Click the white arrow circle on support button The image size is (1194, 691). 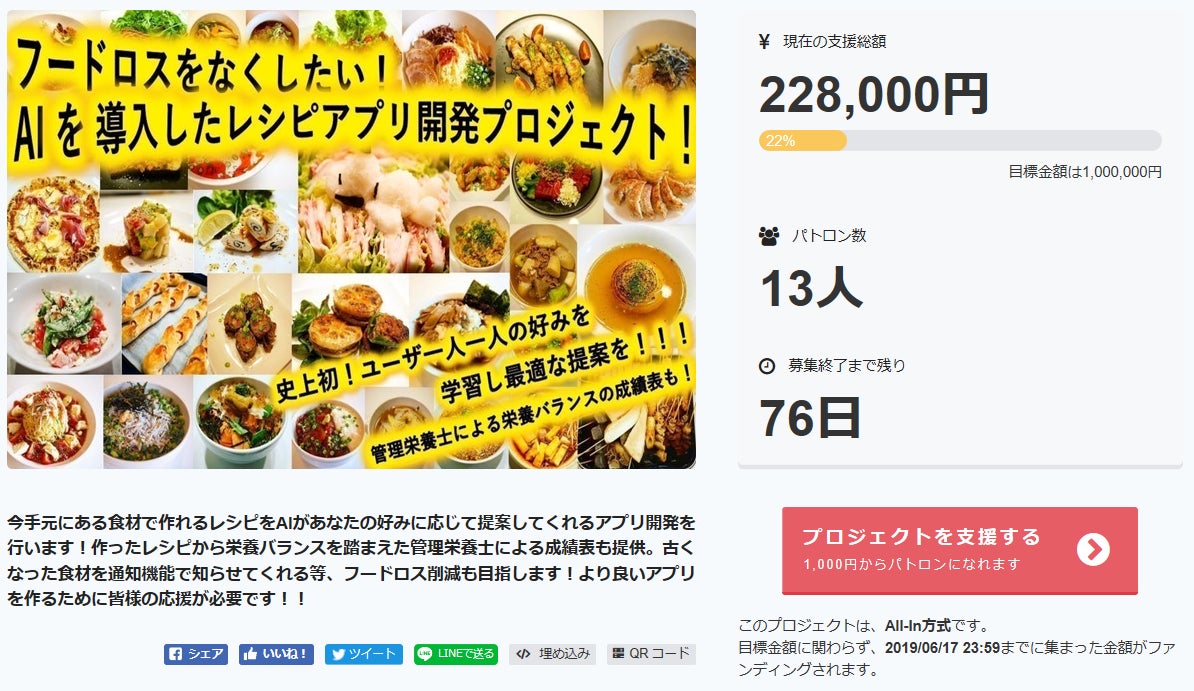click(x=1093, y=549)
